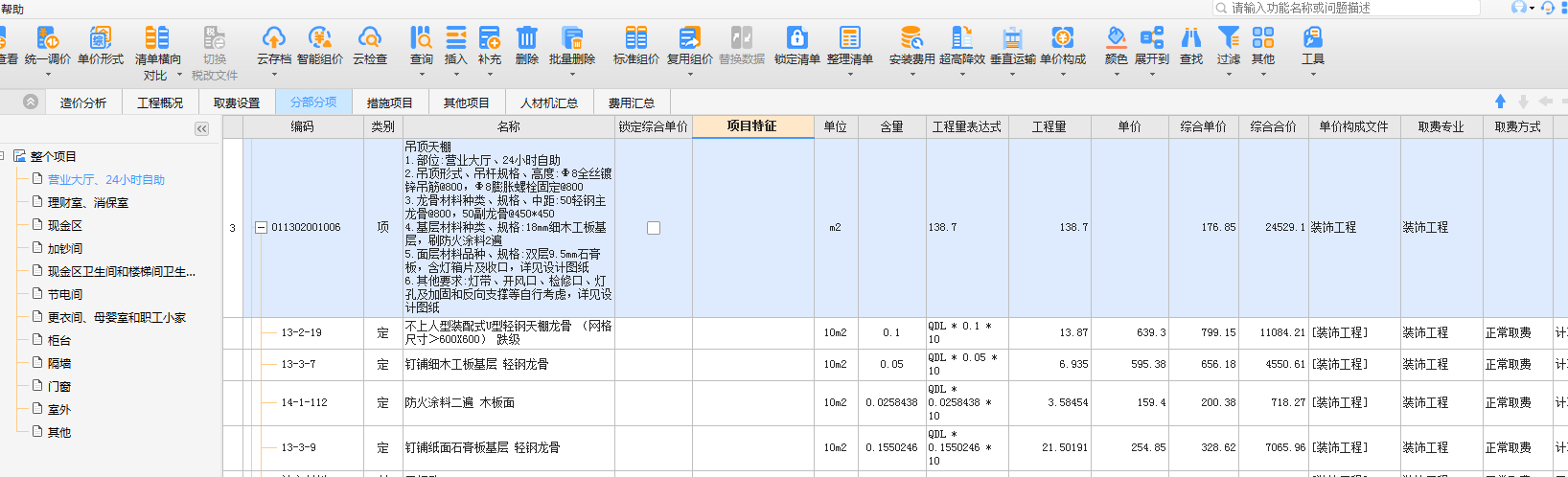Image resolution: width=1568 pixels, height=477 pixels.
Task: Click the 删除 trash icon
Action: 527,37
